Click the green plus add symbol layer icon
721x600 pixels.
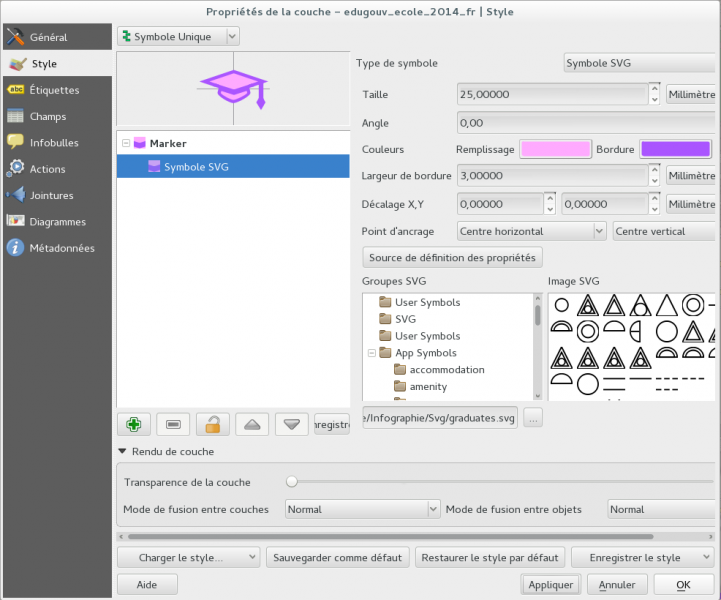click(x=134, y=424)
